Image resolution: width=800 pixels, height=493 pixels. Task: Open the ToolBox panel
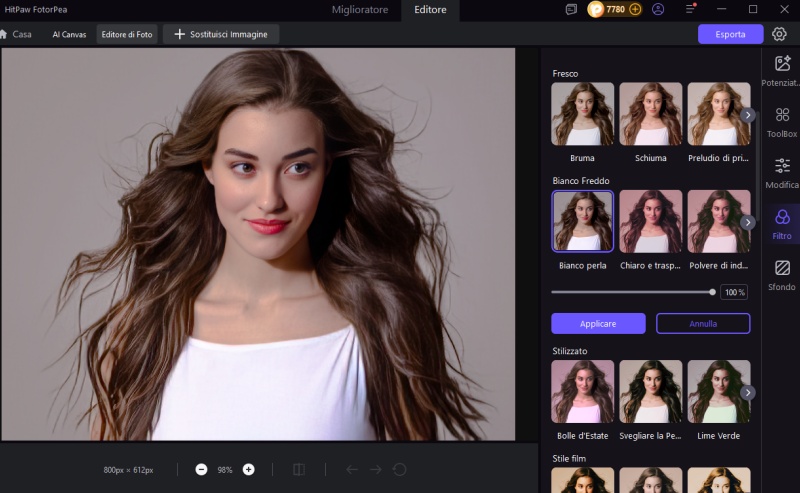782,122
